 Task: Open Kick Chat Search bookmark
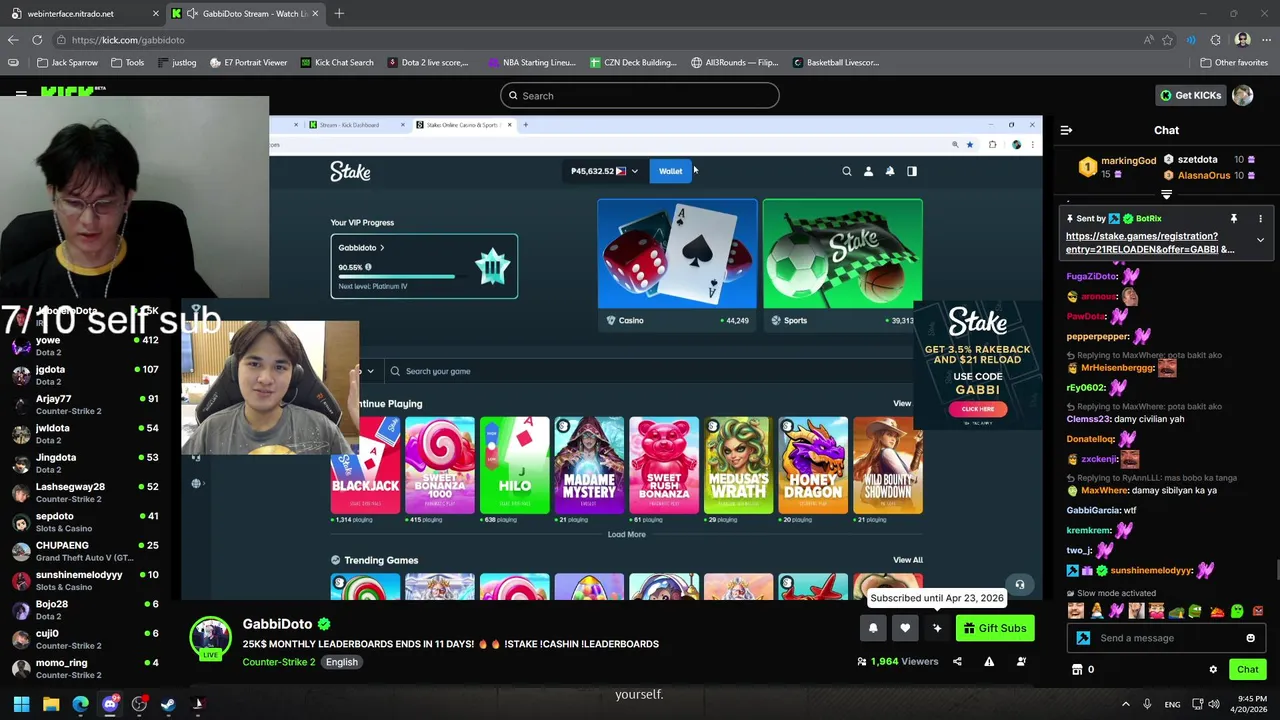click(x=336, y=62)
